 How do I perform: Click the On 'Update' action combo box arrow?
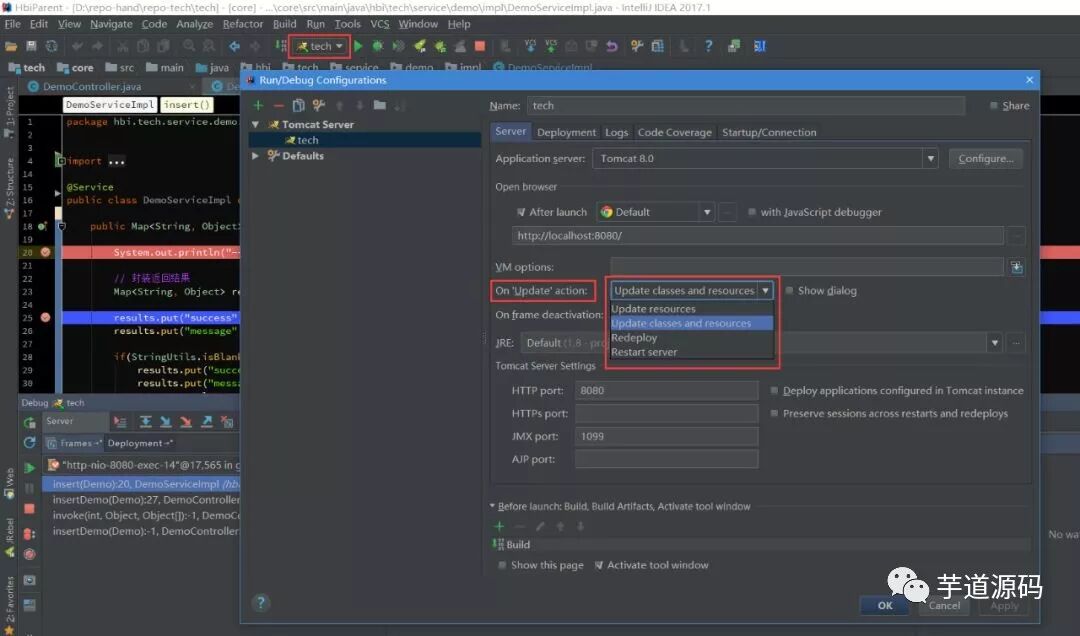(x=765, y=291)
